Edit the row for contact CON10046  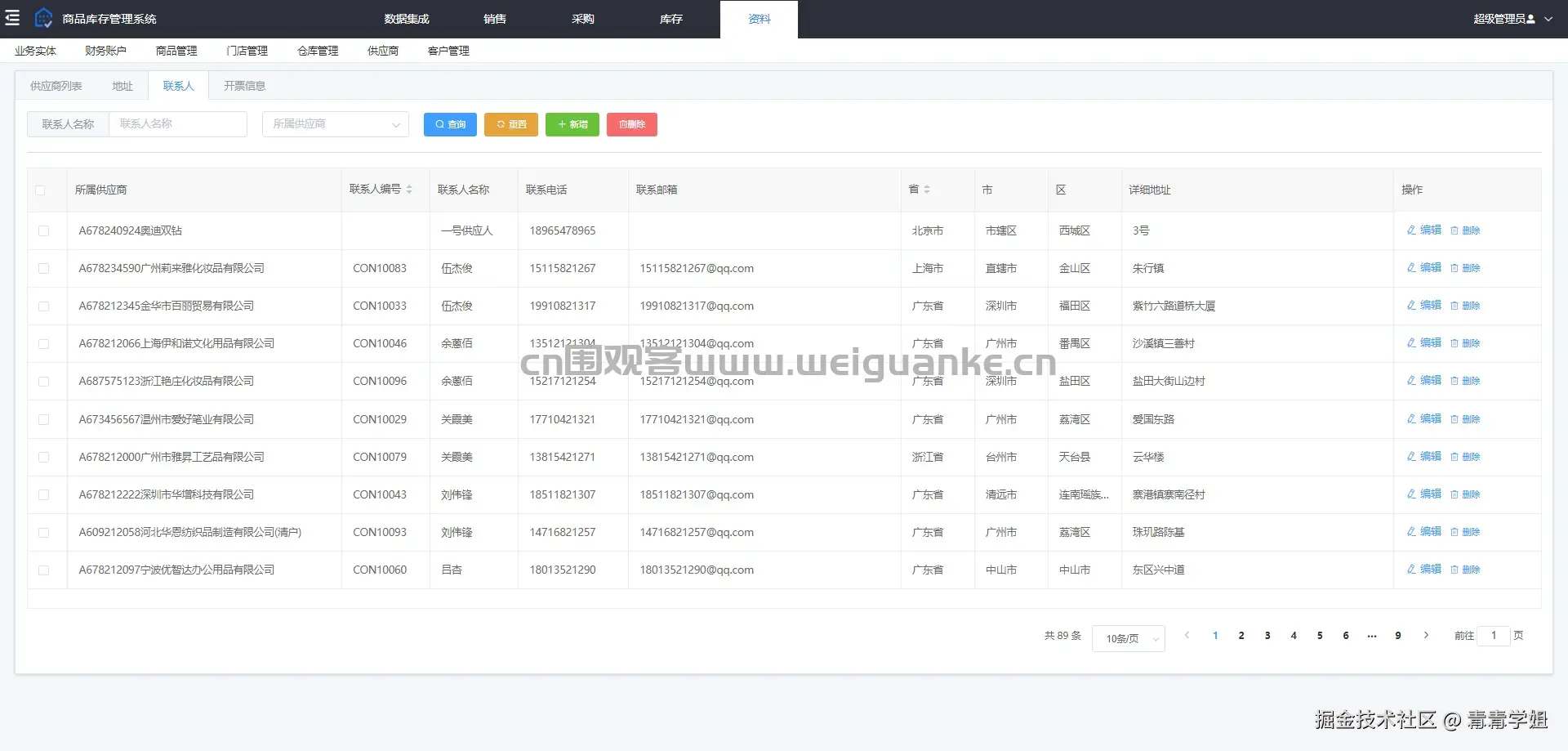(x=1423, y=343)
